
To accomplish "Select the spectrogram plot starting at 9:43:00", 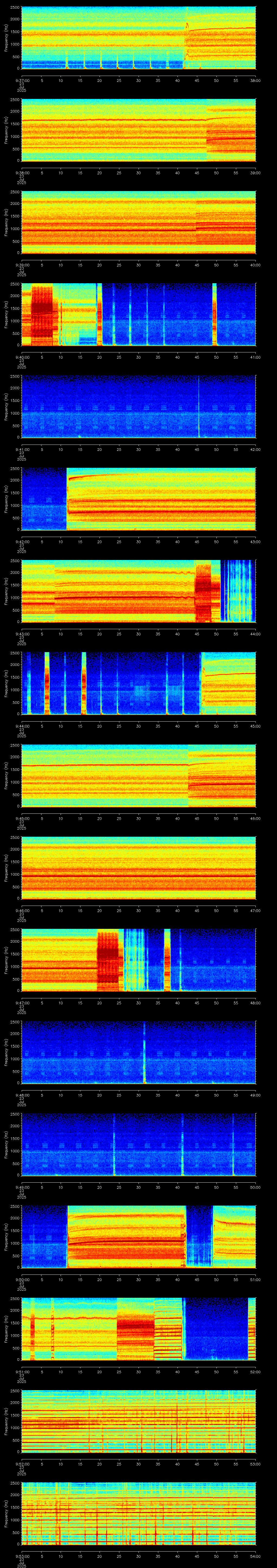I will pos(138,591).
